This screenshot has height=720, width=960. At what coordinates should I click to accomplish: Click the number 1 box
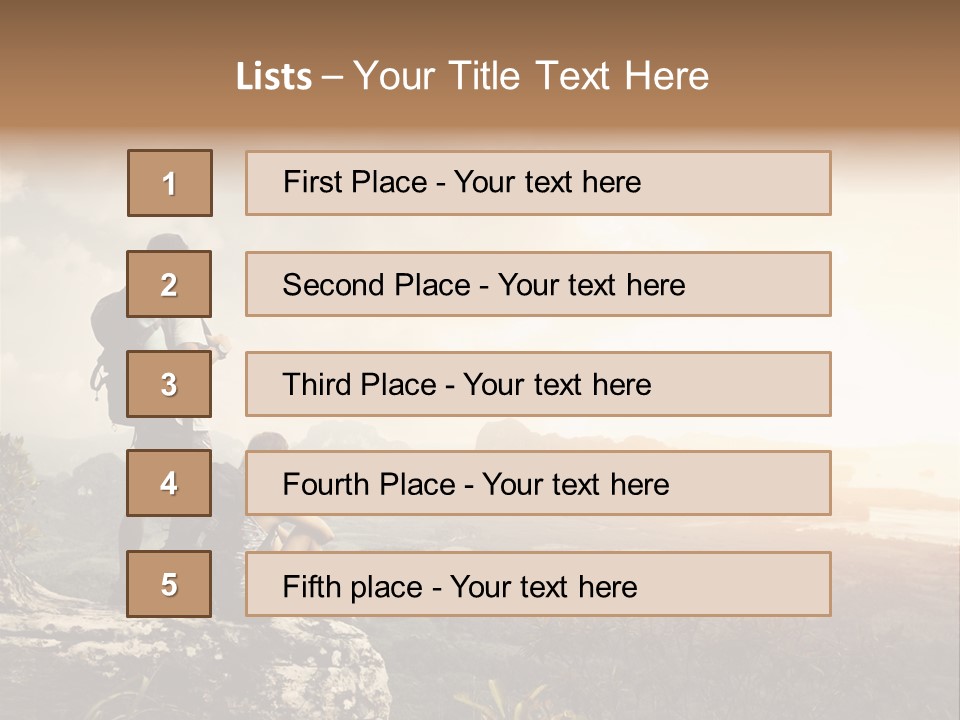click(x=170, y=183)
